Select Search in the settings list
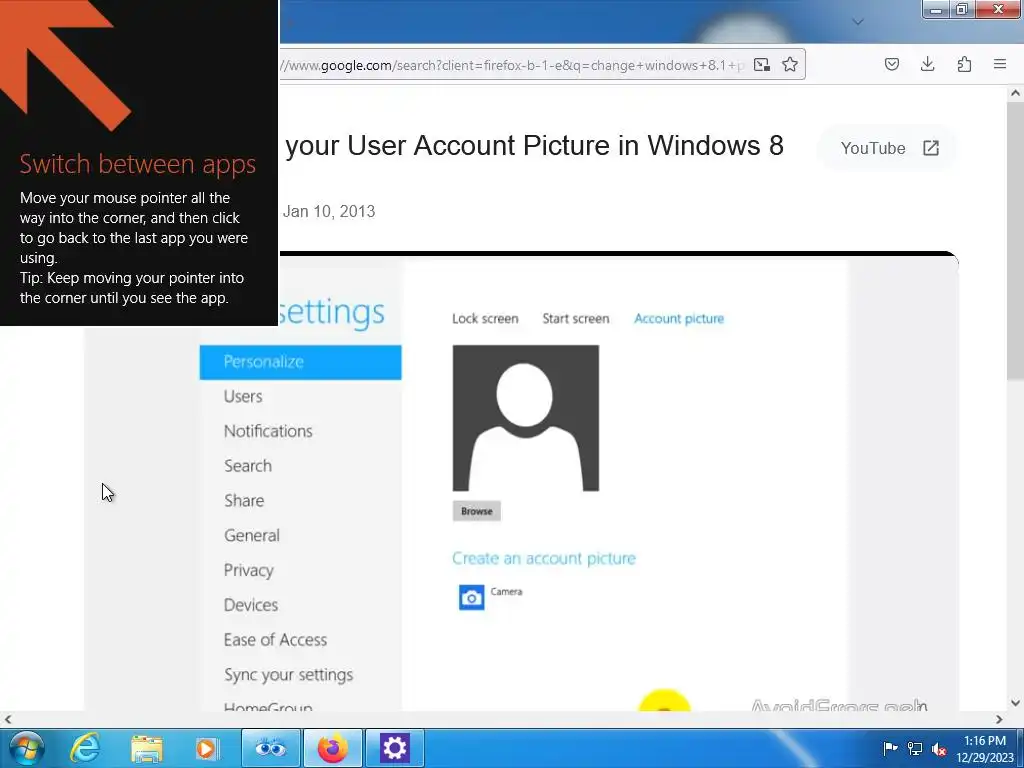Screen dimensions: 1024x768 (x=248, y=466)
